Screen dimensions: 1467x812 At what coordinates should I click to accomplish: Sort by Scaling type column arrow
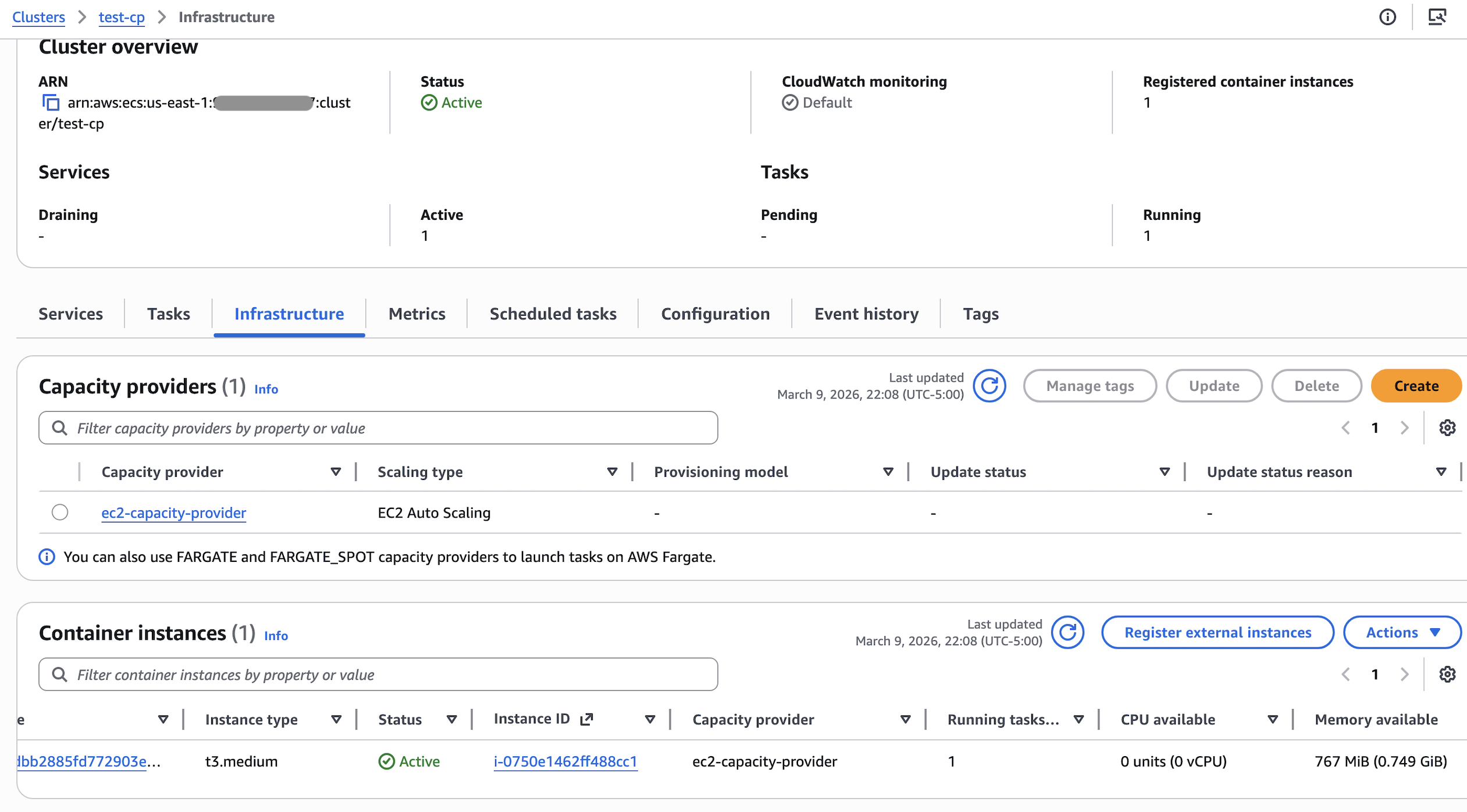click(x=612, y=472)
